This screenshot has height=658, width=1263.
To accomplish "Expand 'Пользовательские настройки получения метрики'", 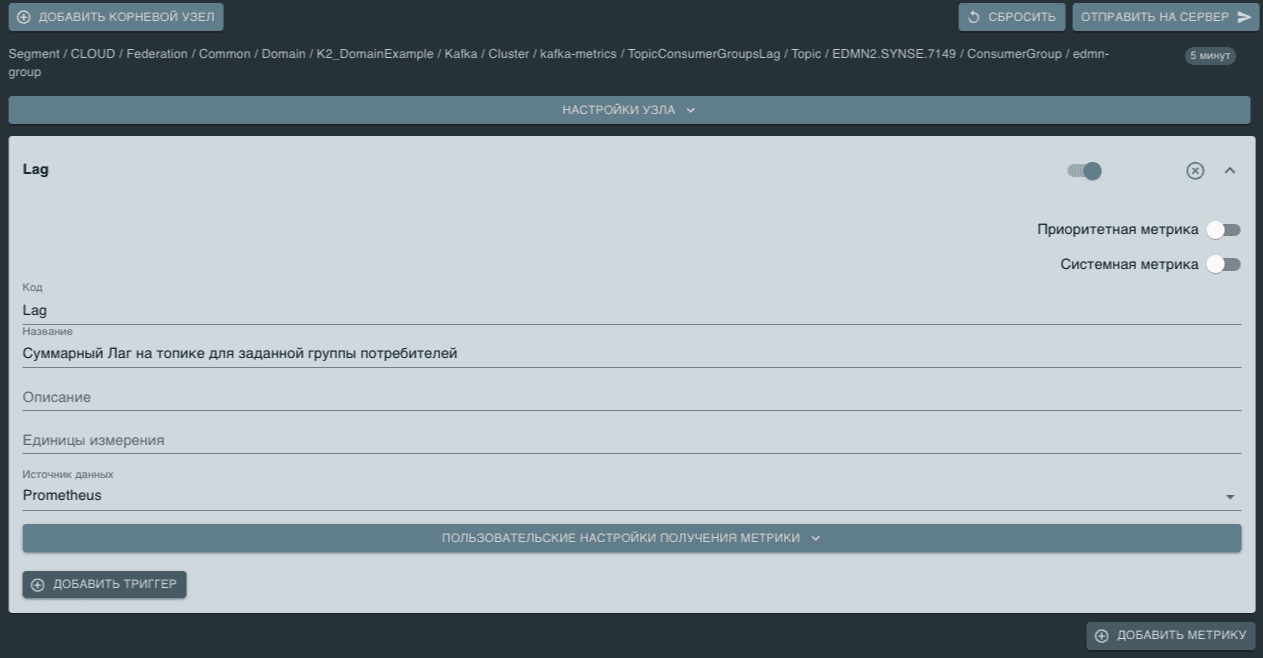I will click(631, 539).
